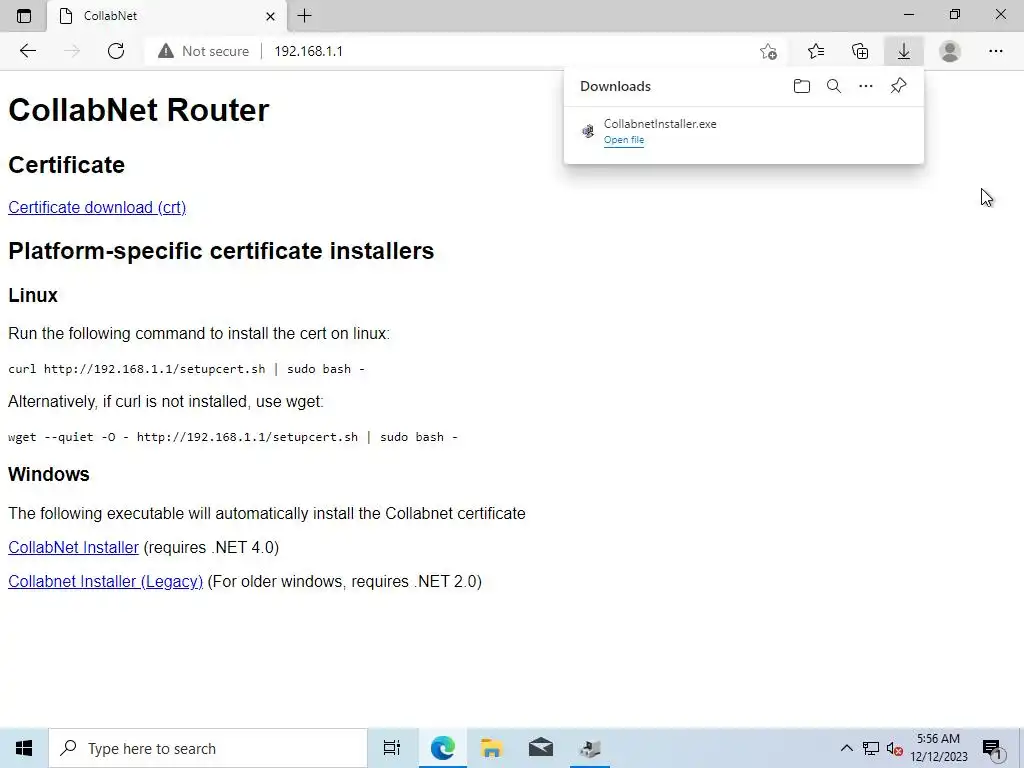The width and height of the screenshot is (1024, 768).
Task: Open the clock showing 5:56 AM
Action: [x=938, y=748]
